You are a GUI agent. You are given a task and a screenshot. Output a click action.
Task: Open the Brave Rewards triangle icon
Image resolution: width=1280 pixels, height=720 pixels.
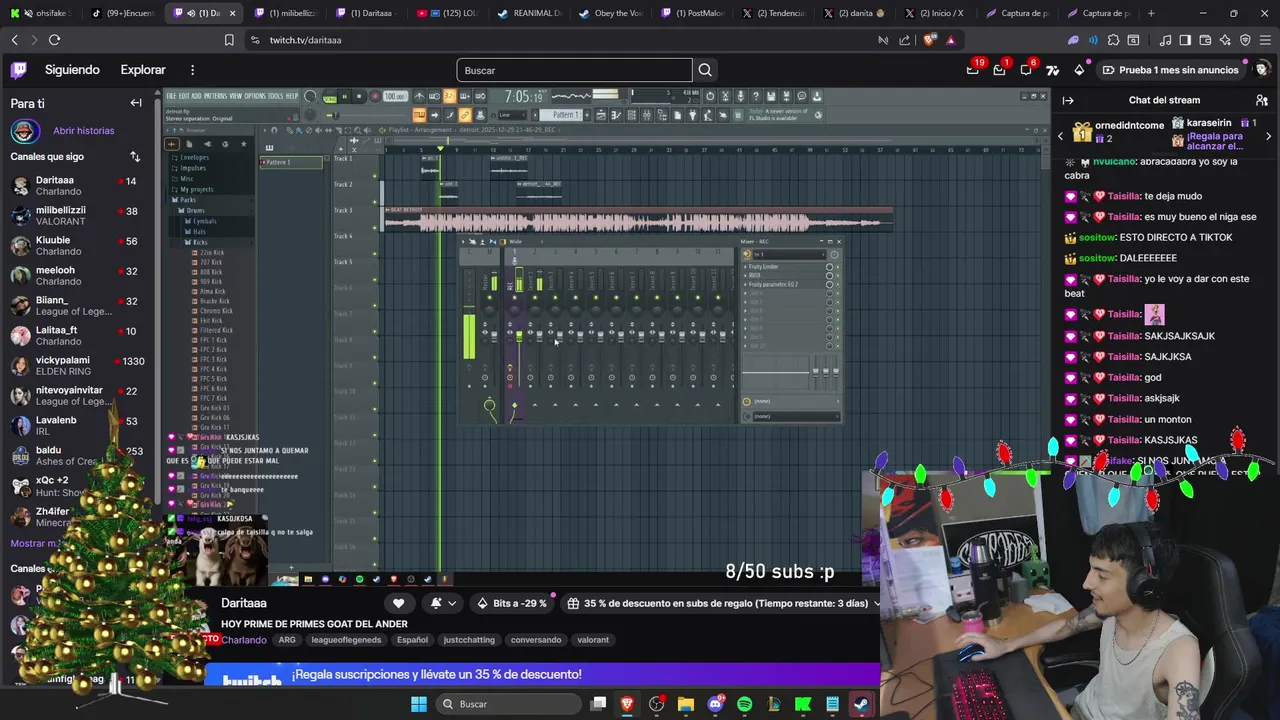tap(950, 40)
